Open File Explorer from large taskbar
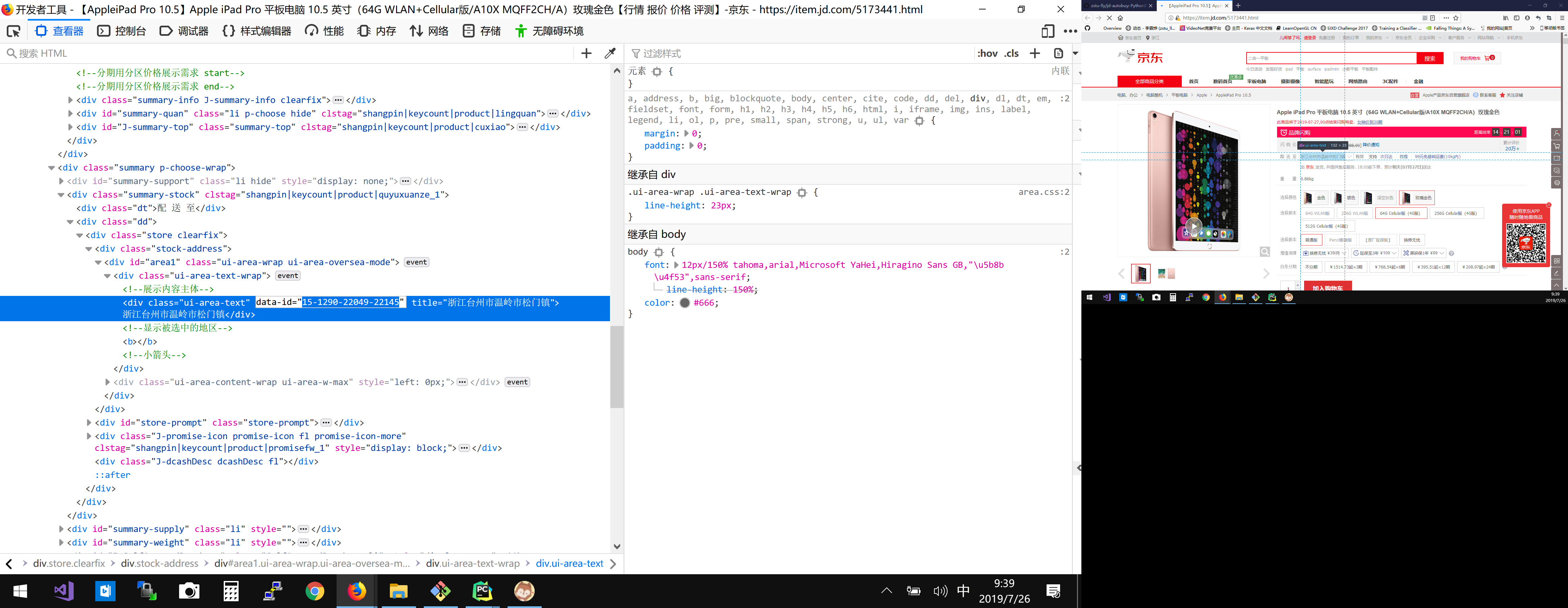 click(x=399, y=591)
